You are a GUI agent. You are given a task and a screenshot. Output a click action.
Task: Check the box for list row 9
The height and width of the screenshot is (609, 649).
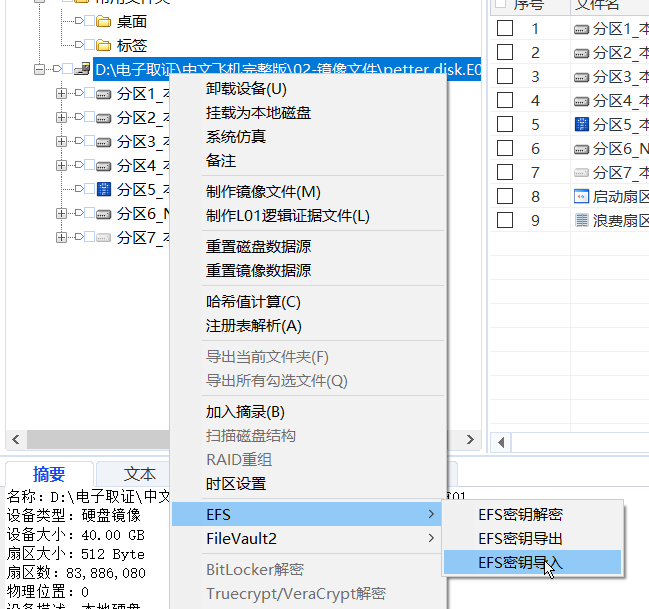[505, 220]
